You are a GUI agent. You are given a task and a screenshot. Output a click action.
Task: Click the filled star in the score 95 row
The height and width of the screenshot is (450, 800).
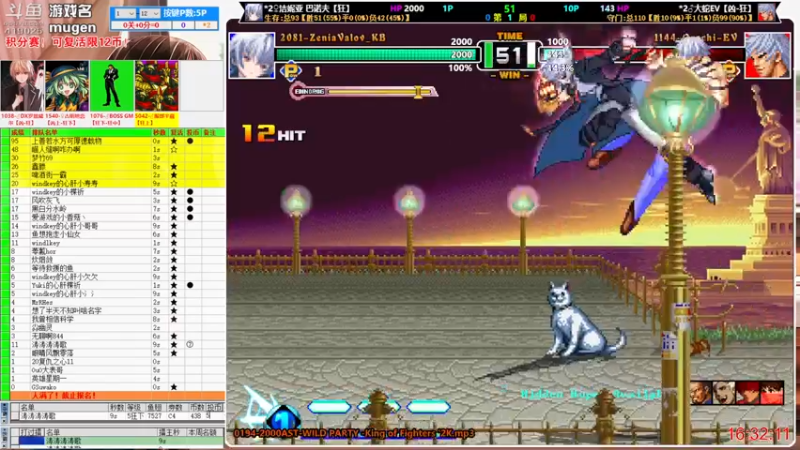click(174, 141)
